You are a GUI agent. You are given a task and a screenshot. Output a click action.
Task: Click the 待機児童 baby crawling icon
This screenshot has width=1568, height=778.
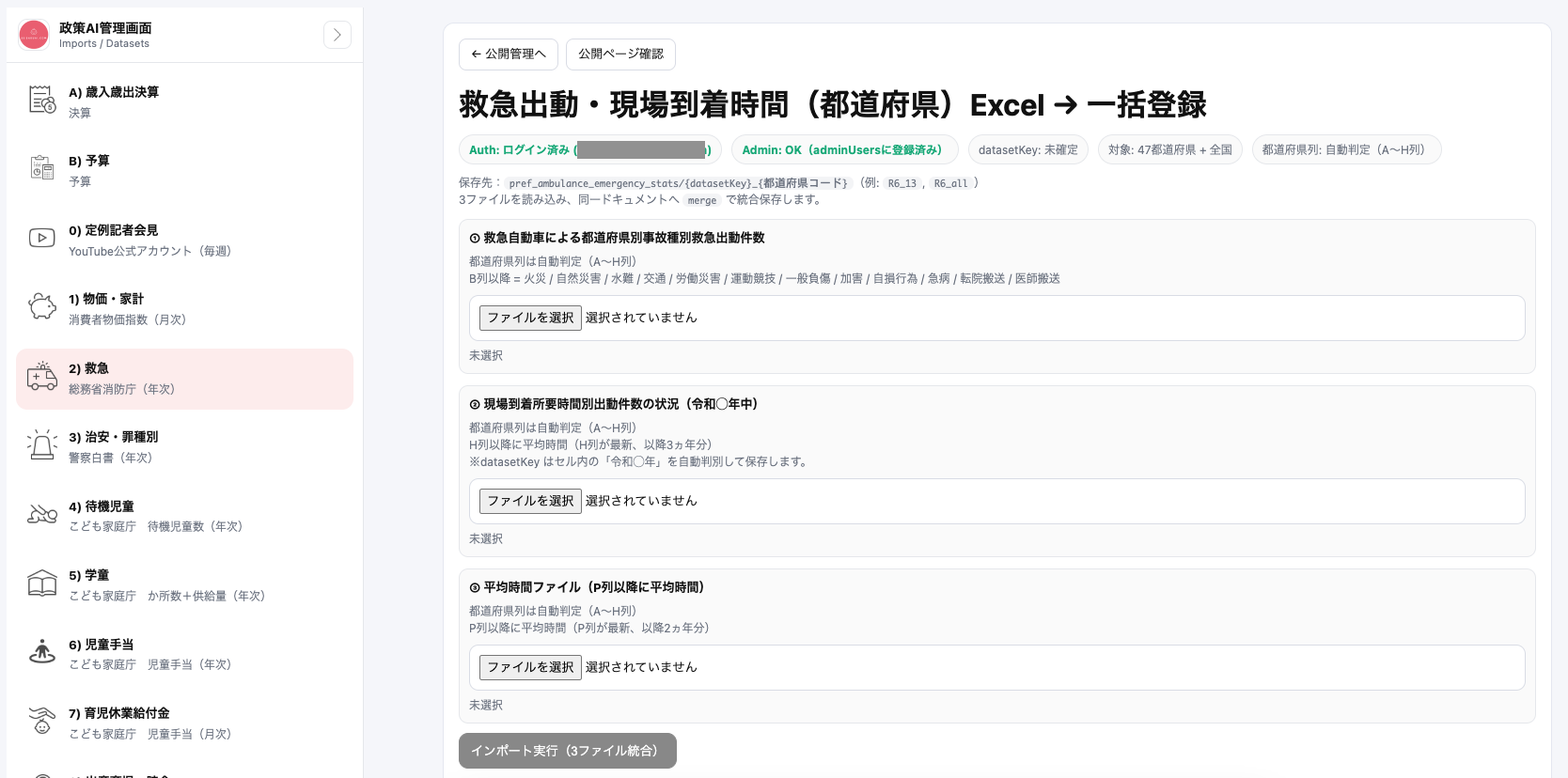(42, 514)
